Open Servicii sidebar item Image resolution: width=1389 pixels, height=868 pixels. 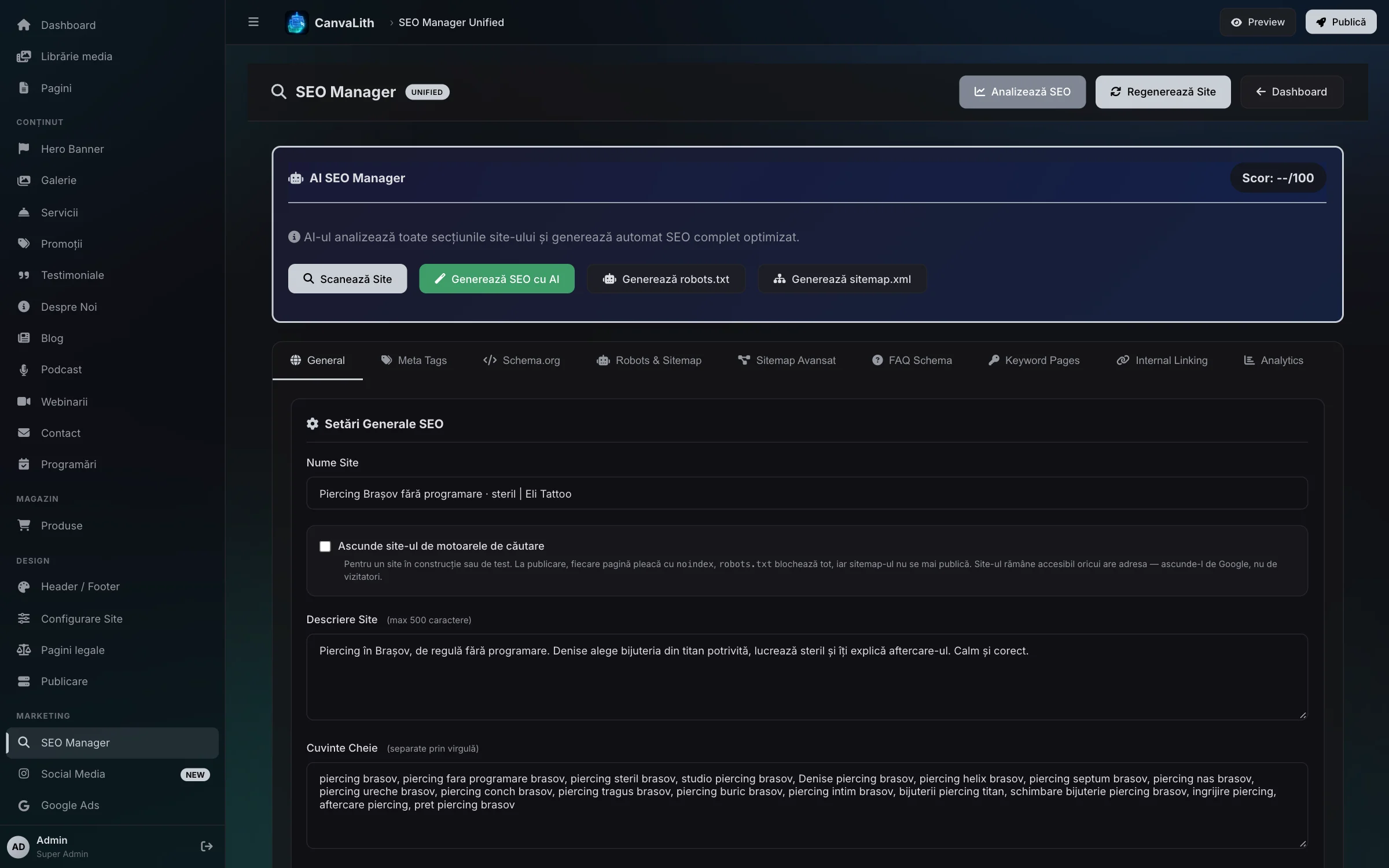point(112,212)
